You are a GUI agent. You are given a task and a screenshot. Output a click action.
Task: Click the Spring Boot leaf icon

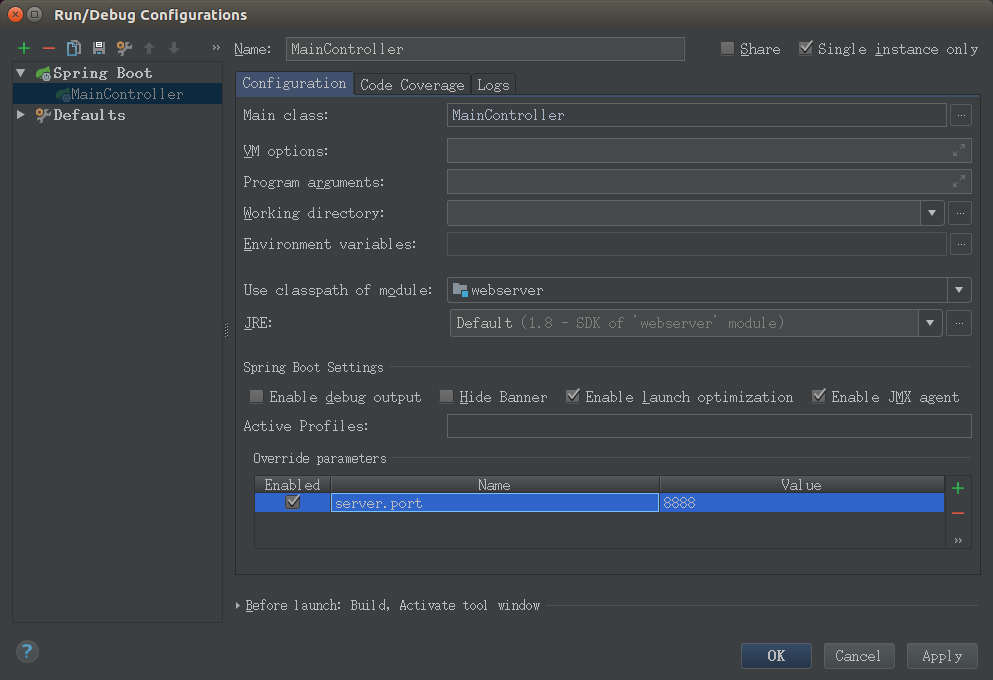pyautogui.click(x=43, y=74)
